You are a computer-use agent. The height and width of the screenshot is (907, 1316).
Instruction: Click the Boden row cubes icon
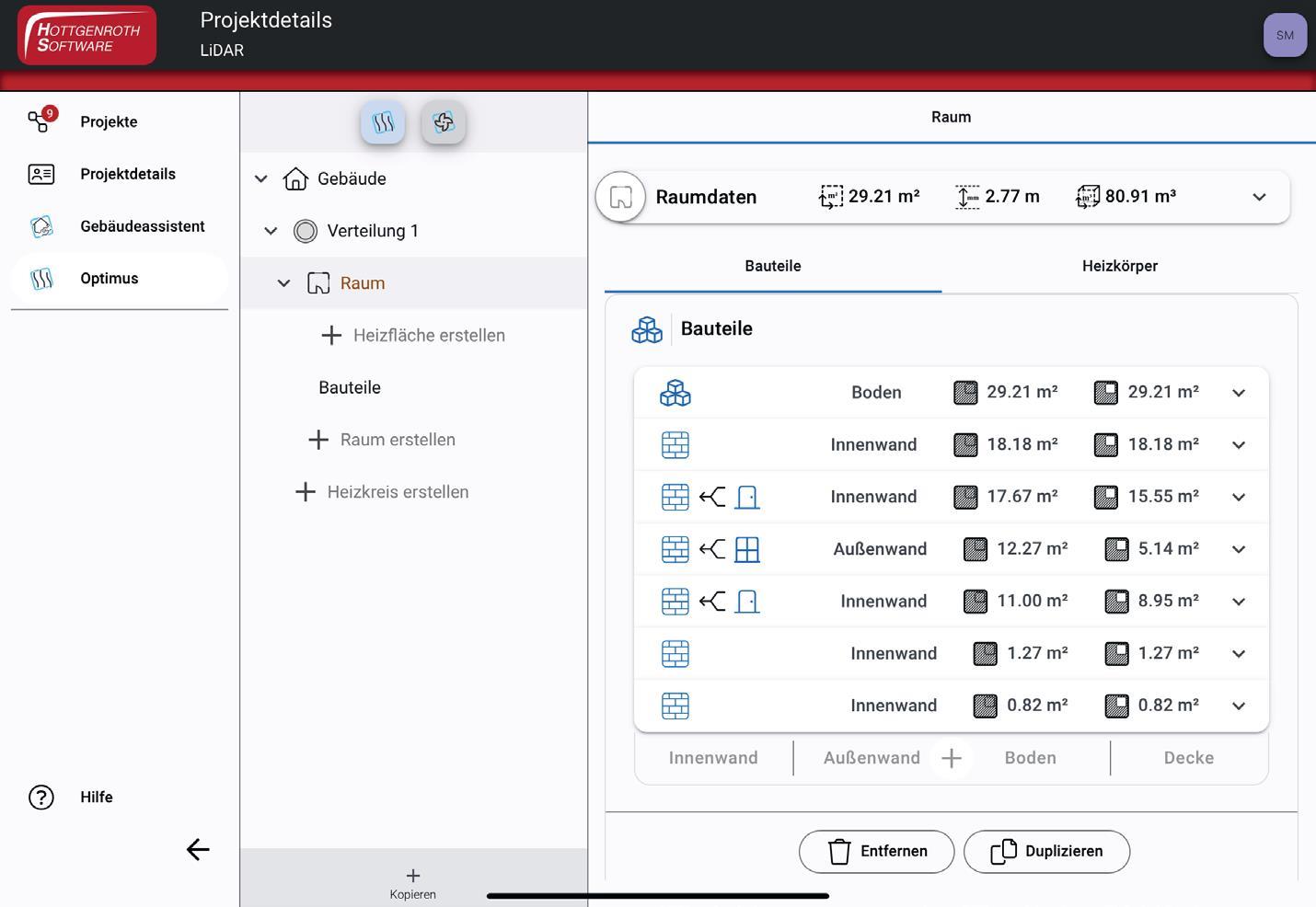pos(675,393)
